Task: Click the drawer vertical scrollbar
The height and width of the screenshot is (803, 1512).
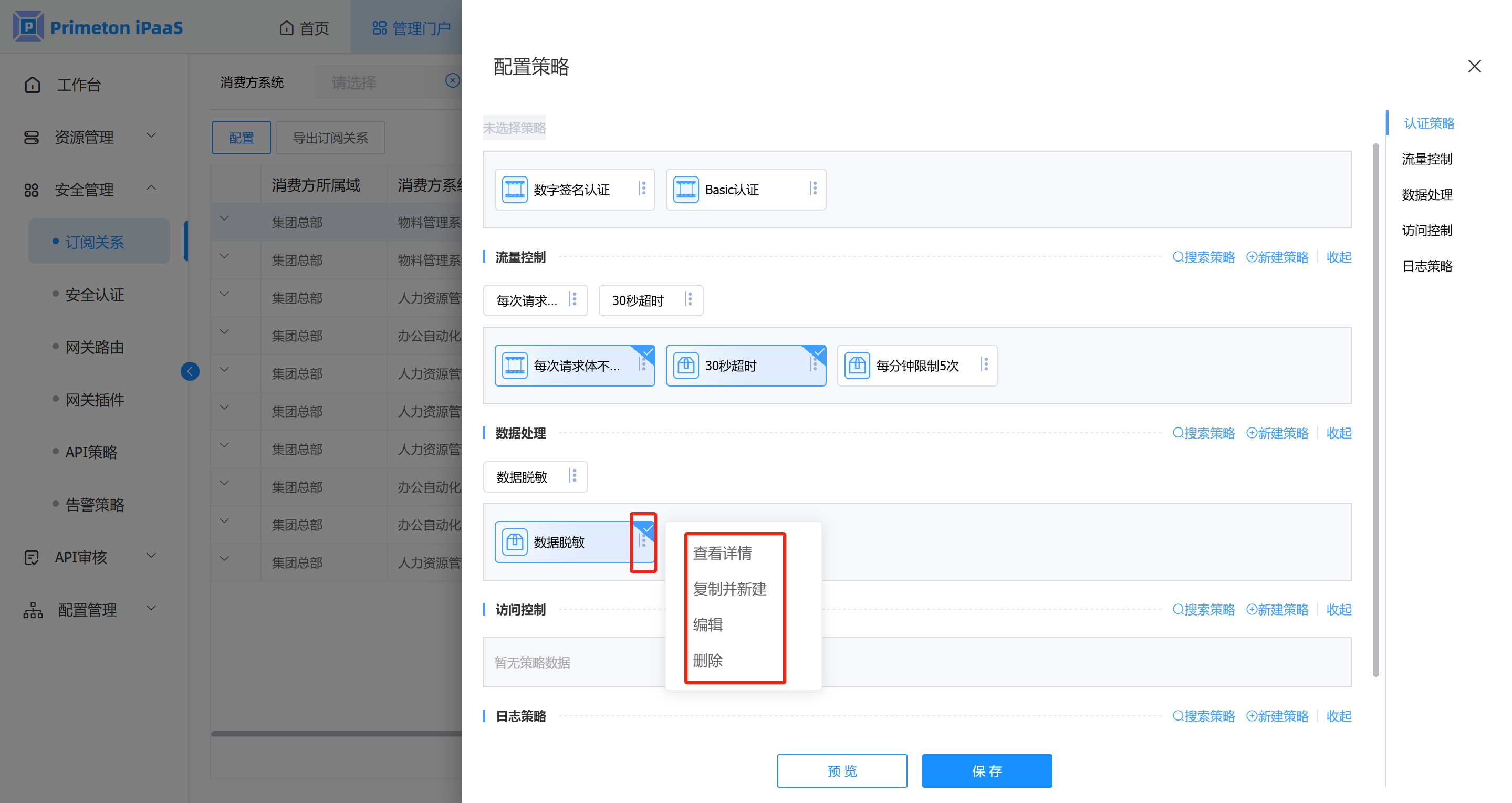Action: click(x=1375, y=411)
